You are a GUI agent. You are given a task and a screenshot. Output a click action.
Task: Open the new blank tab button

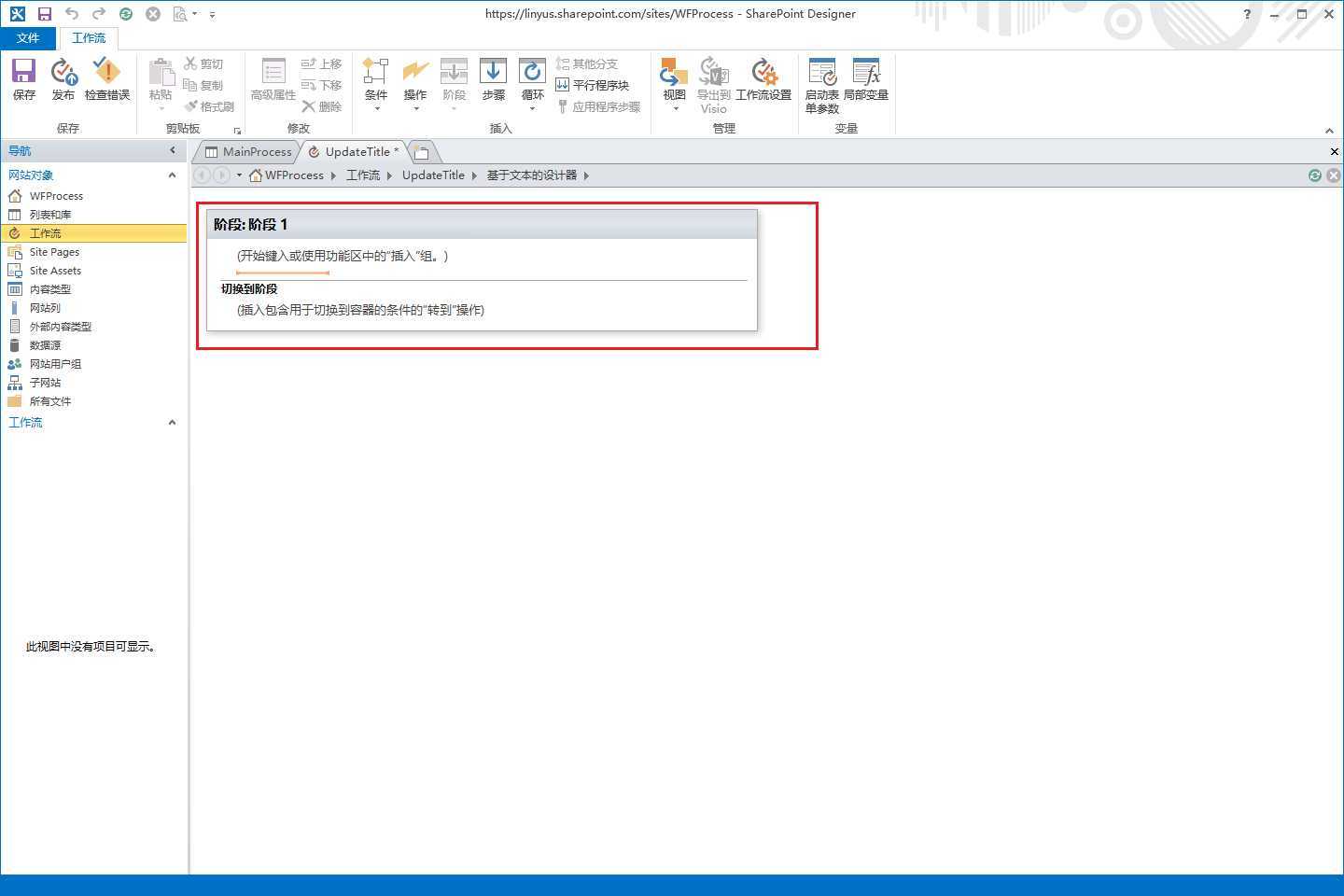point(422,152)
